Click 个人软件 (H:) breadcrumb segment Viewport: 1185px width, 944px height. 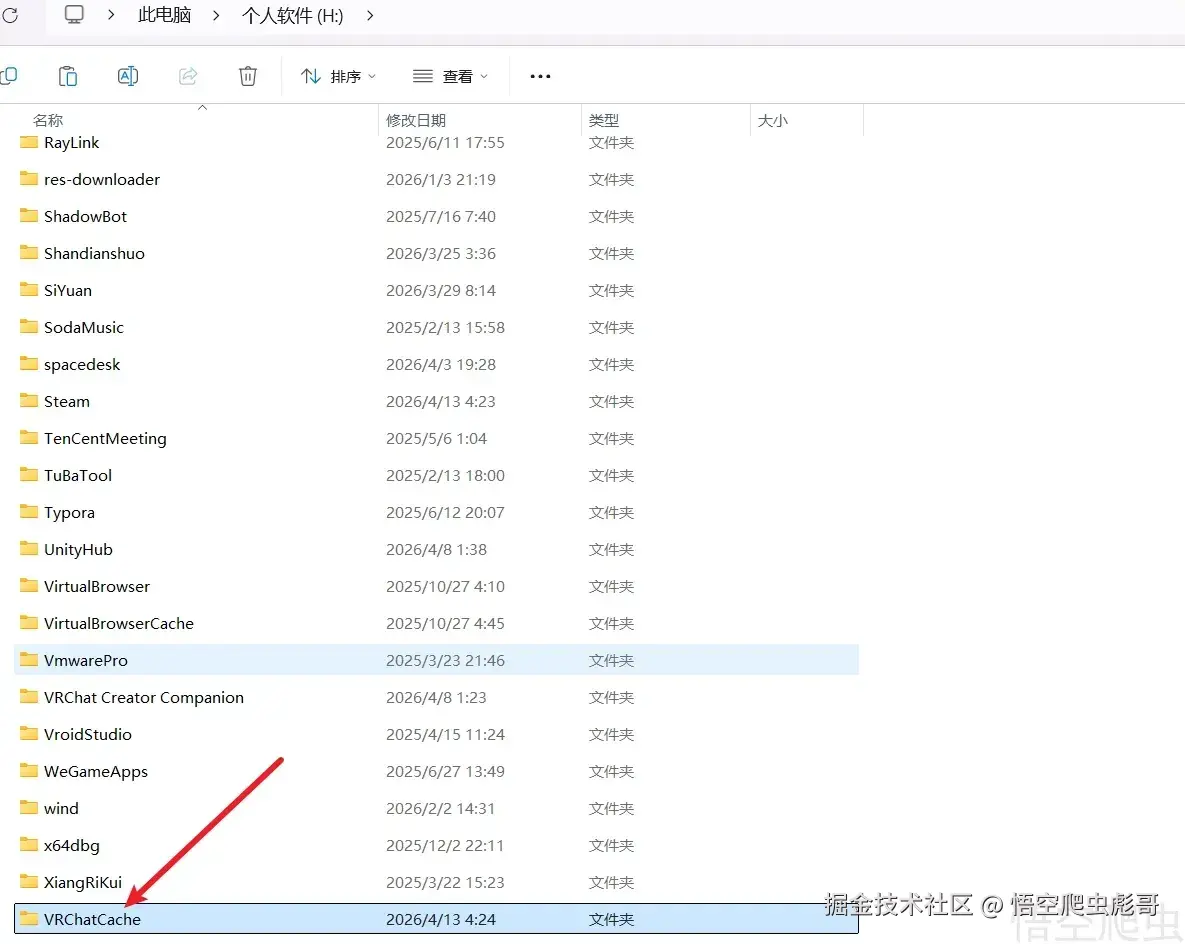click(x=292, y=15)
